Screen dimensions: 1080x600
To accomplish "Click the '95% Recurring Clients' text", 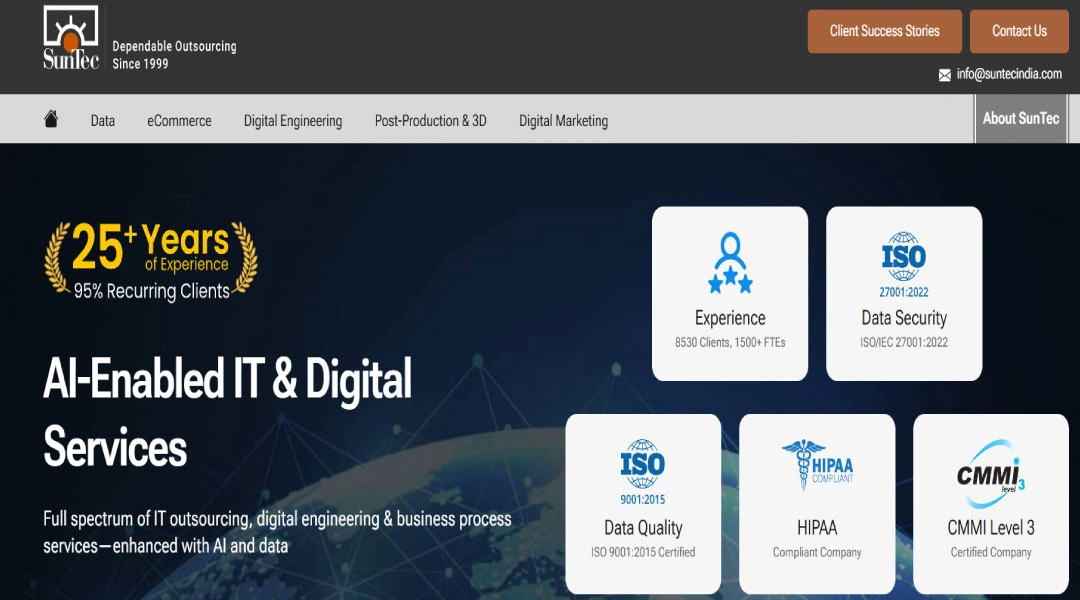I will pos(152,291).
